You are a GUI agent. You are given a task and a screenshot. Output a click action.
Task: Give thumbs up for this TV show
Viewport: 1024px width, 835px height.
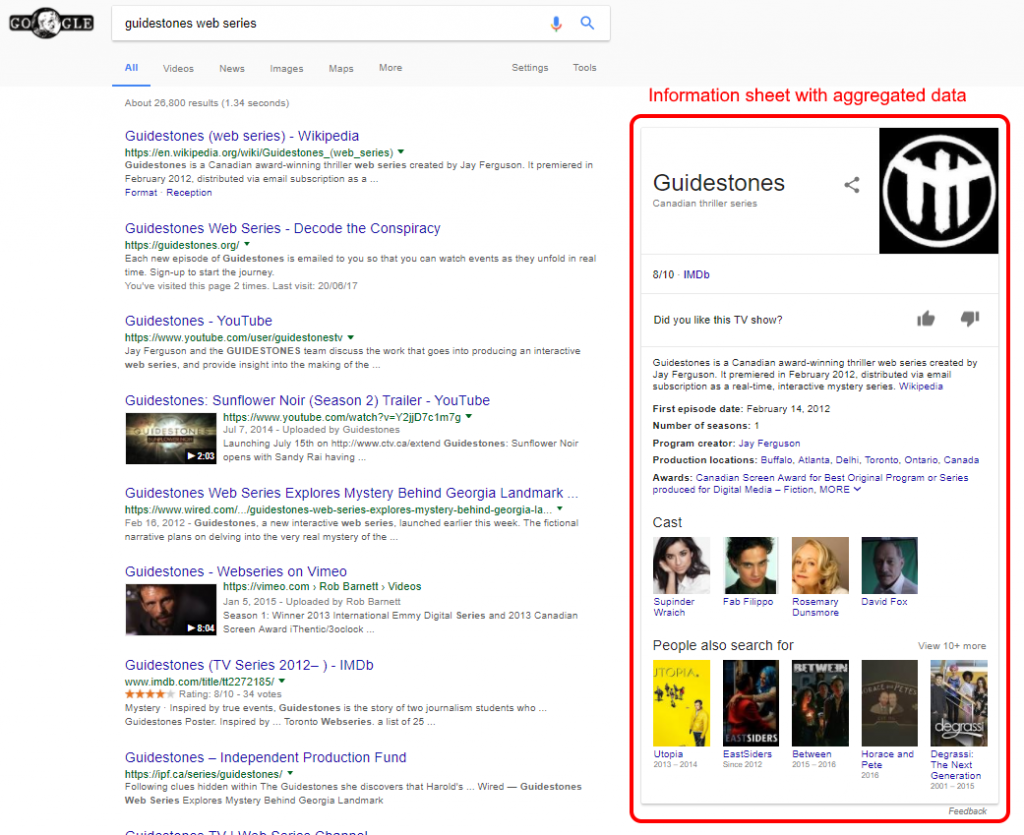click(x=925, y=319)
